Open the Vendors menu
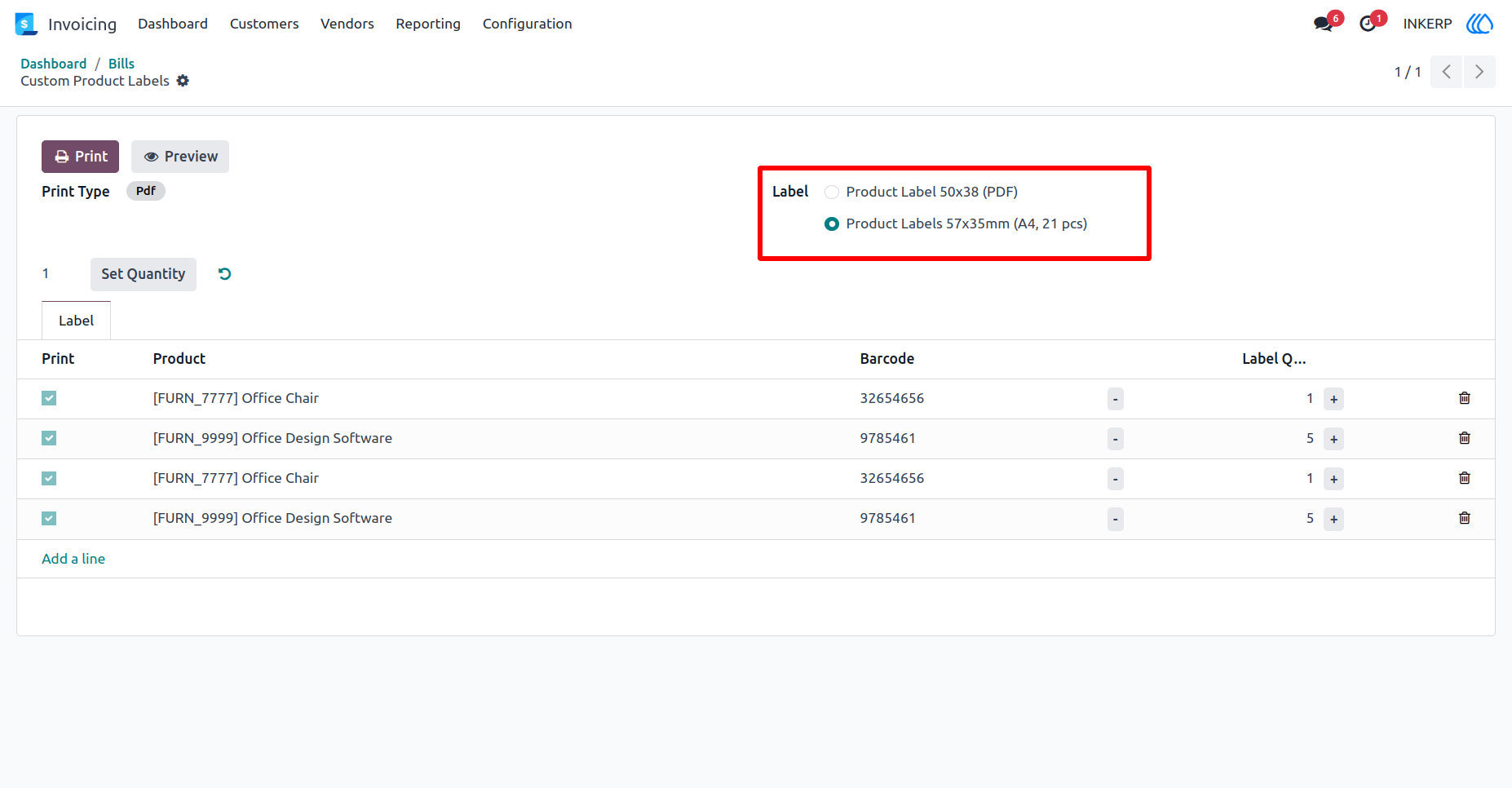This screenshot has width=1512, height=788. [347, 24]
